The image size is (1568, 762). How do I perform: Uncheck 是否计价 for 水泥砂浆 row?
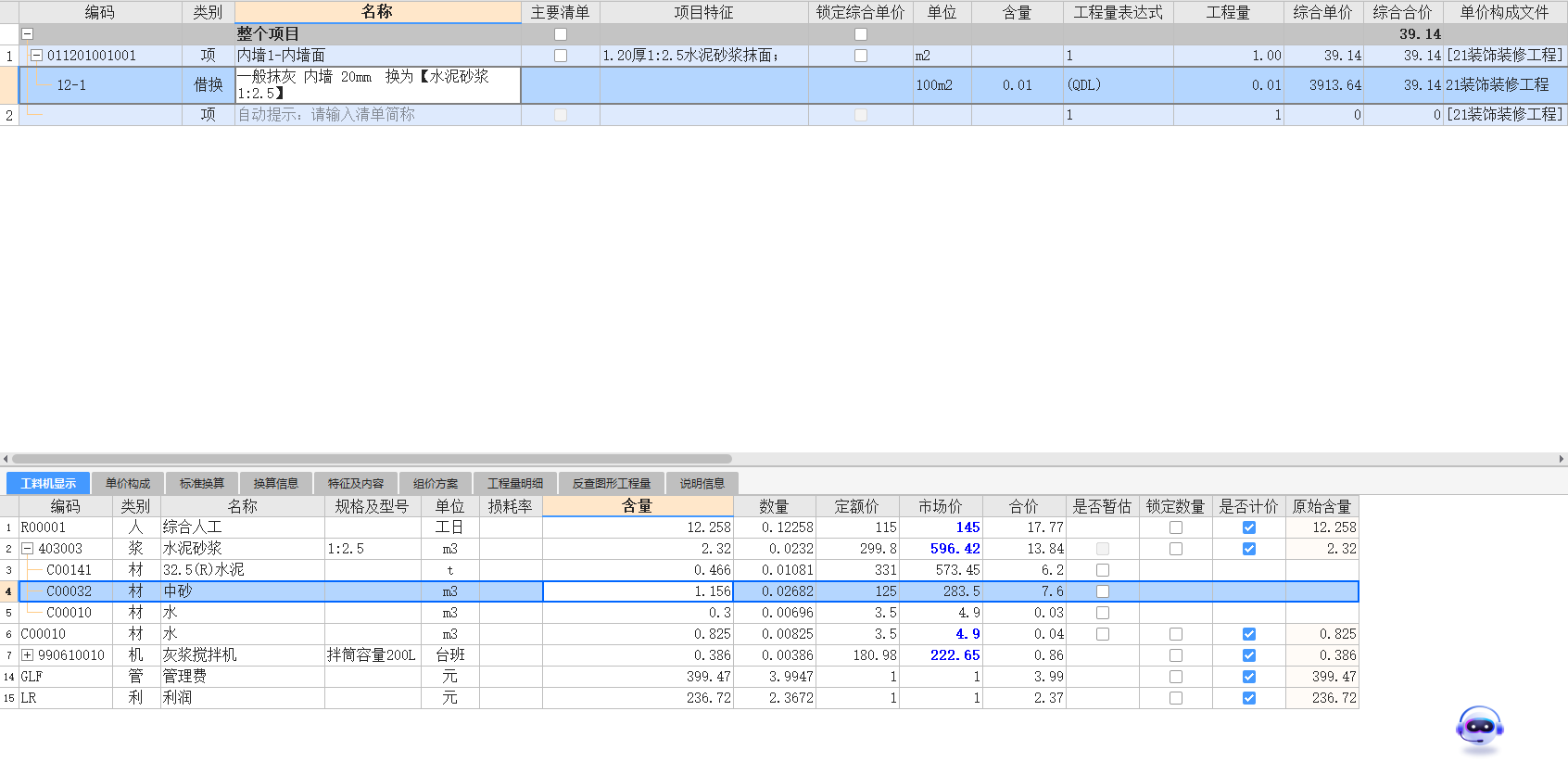click(1249, 549)
